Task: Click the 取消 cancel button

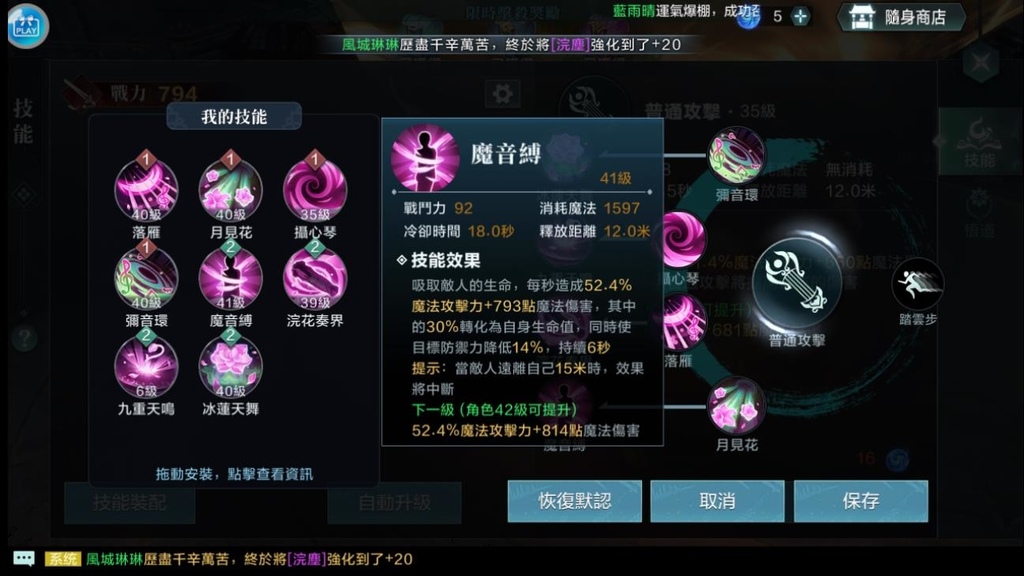Action: 717,501
